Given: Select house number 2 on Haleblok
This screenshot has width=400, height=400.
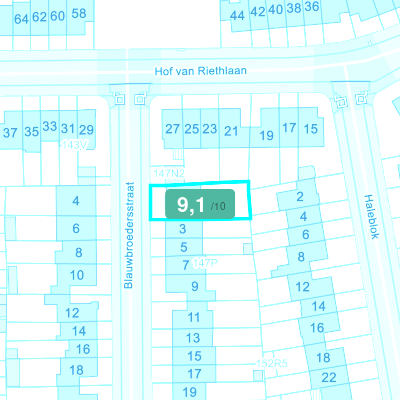Looking at the screenshot, I should point(300,197).
